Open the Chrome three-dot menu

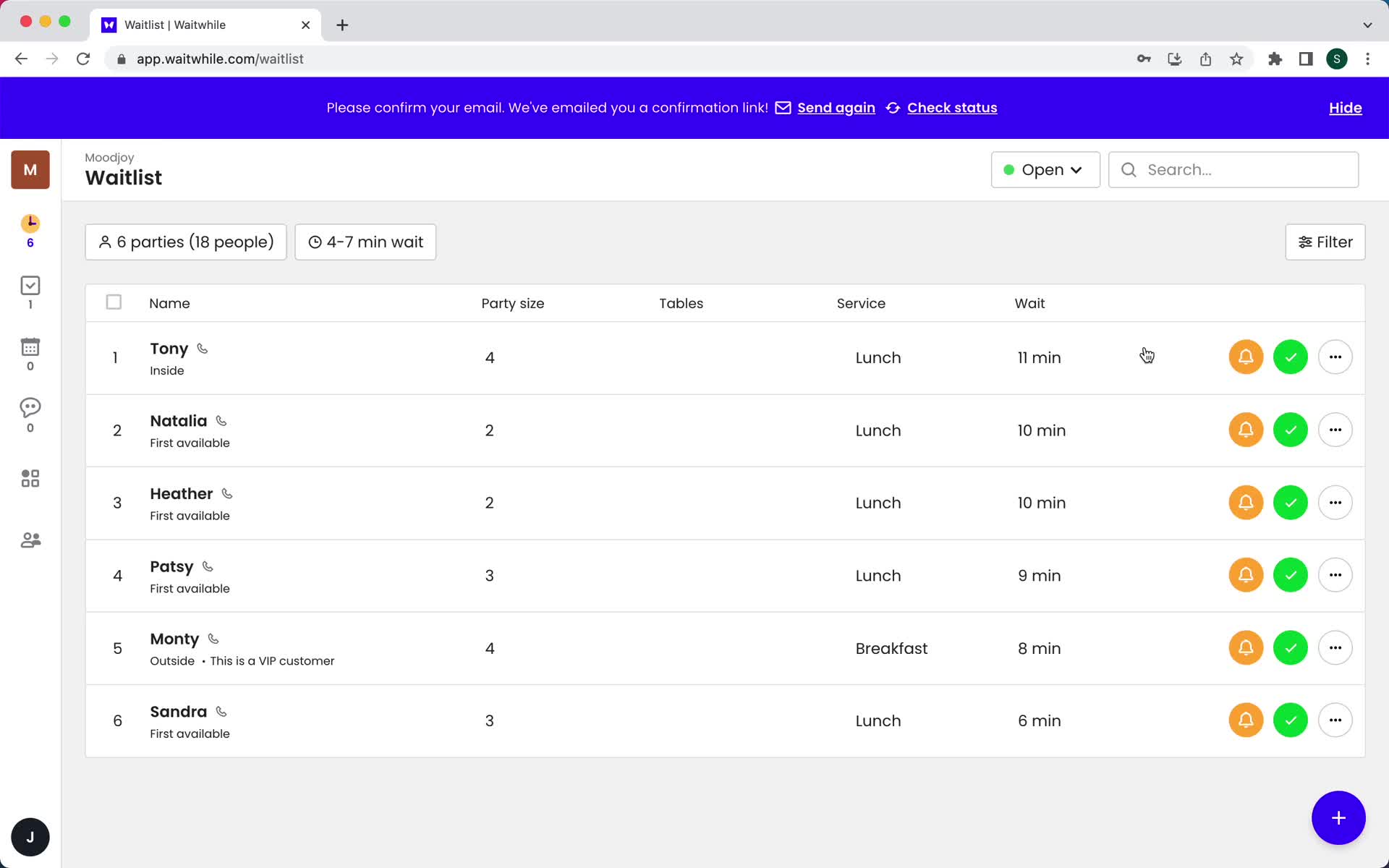[1367, 59]
